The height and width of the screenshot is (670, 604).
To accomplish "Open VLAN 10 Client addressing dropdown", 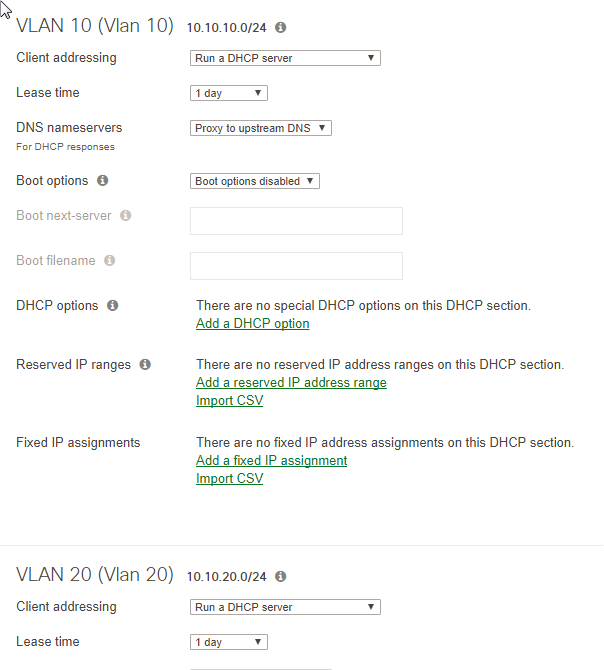I will [x=285, y=58].
